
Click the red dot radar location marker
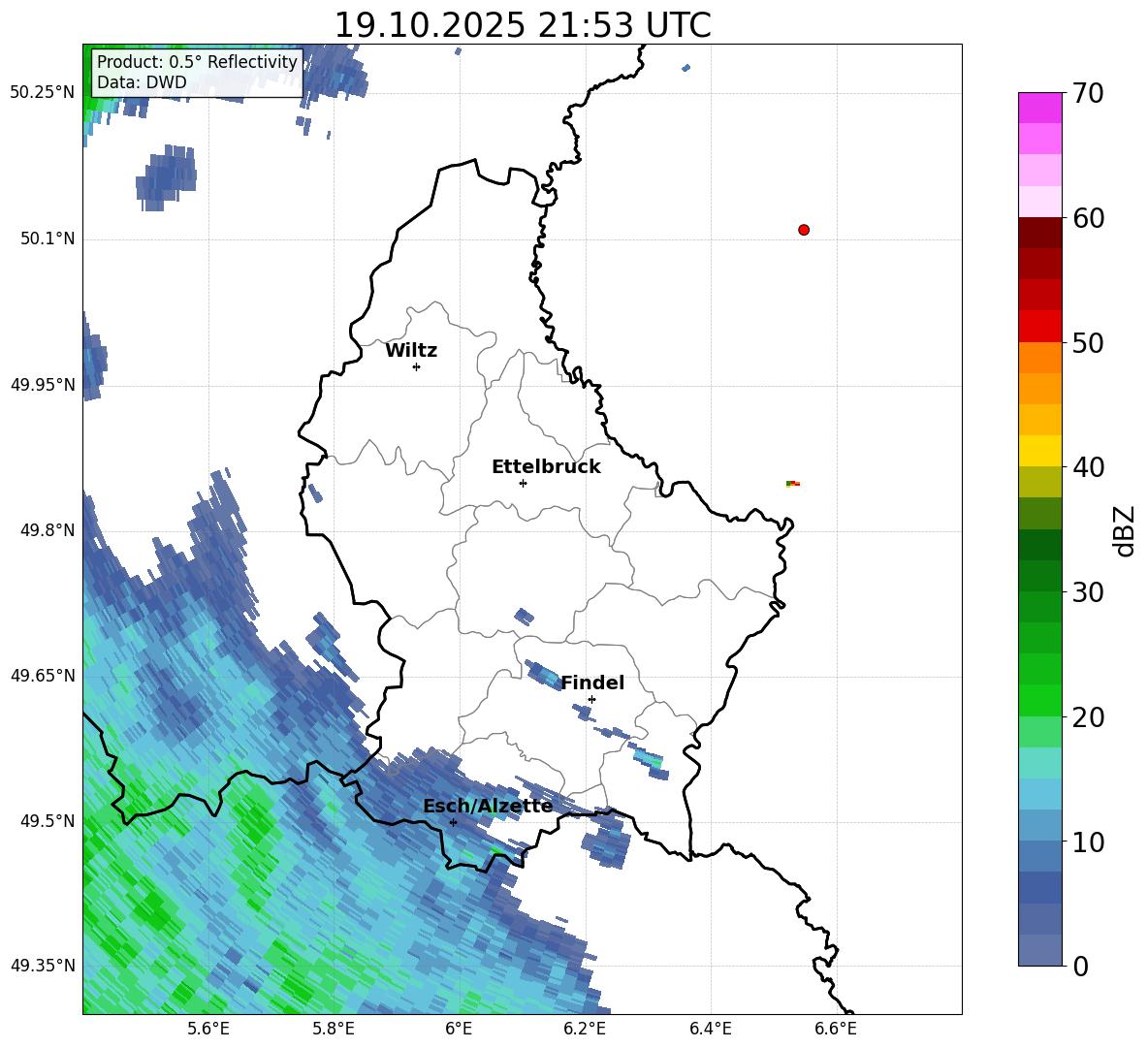tap(804, 230)
